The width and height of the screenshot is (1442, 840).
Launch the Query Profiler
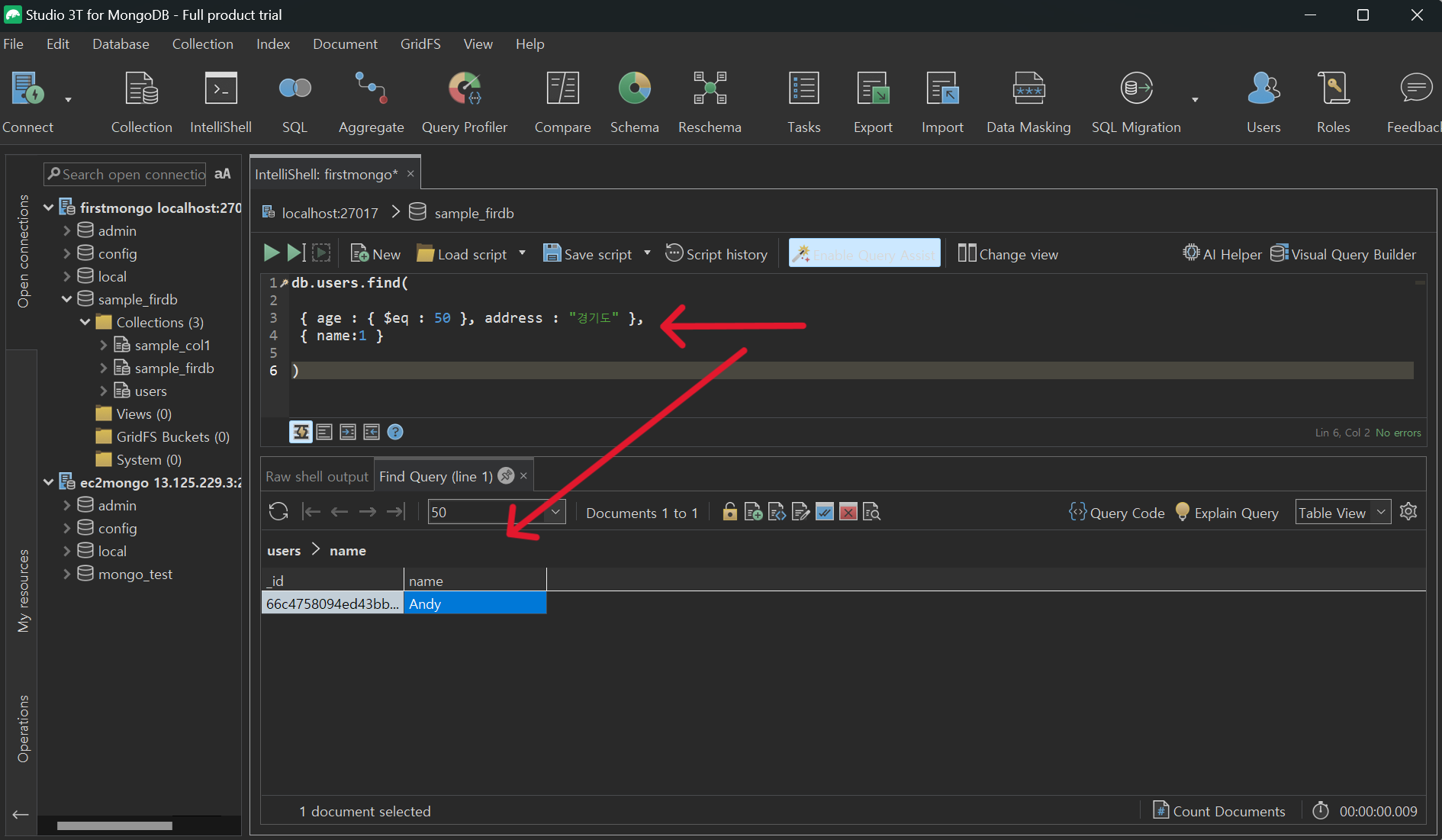[x=464, y=102]
